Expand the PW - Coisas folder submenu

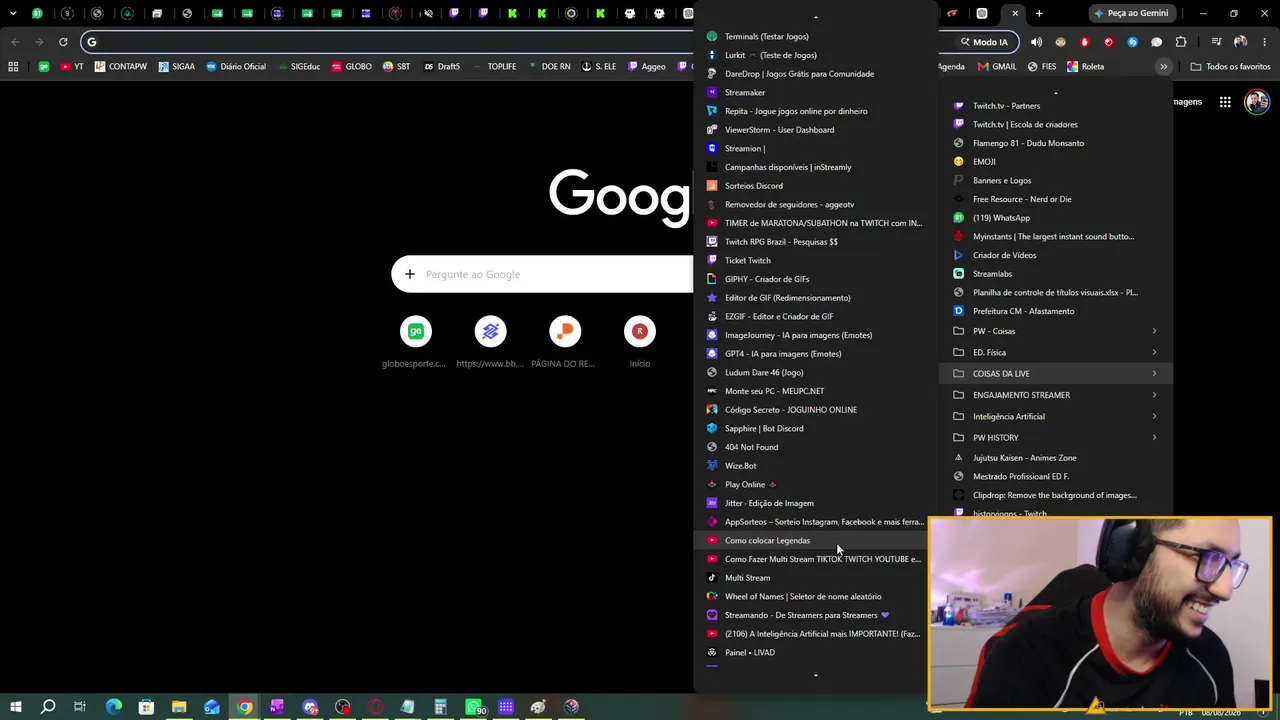point(1055,331)
